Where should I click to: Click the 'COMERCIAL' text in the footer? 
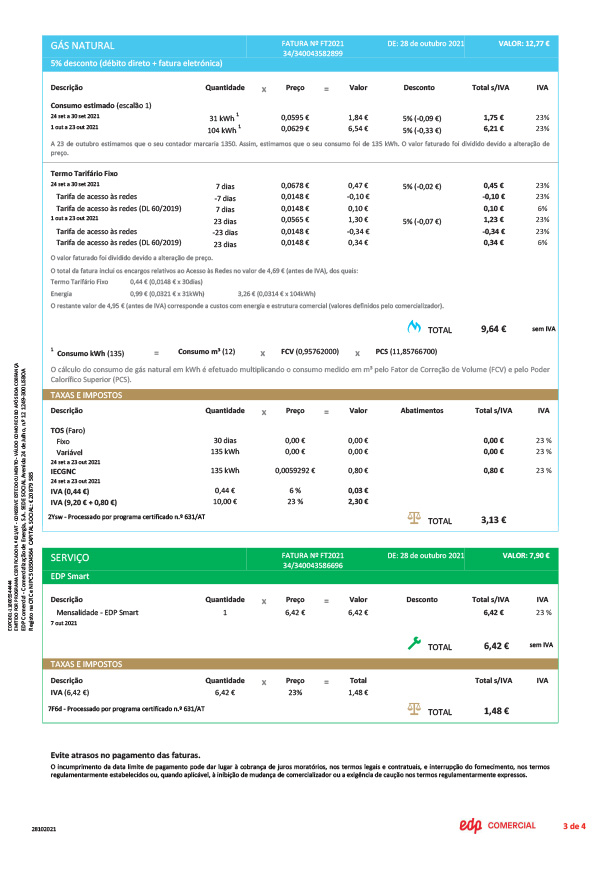(512, 826)
